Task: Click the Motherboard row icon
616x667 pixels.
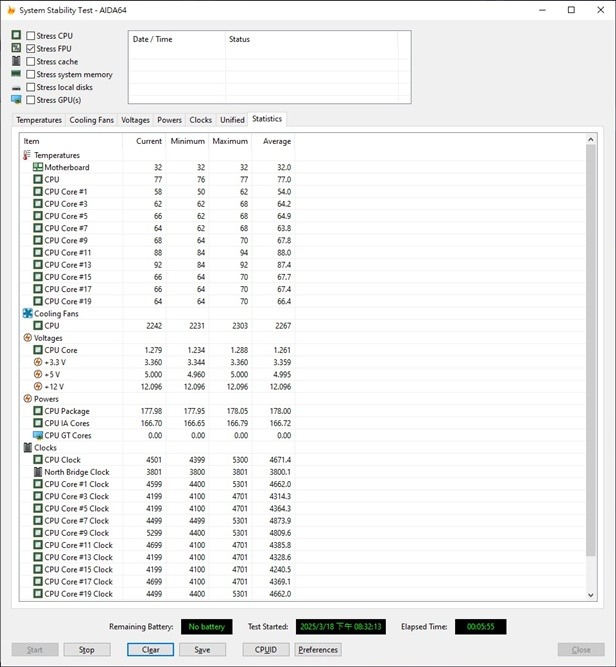Action: 38,167
